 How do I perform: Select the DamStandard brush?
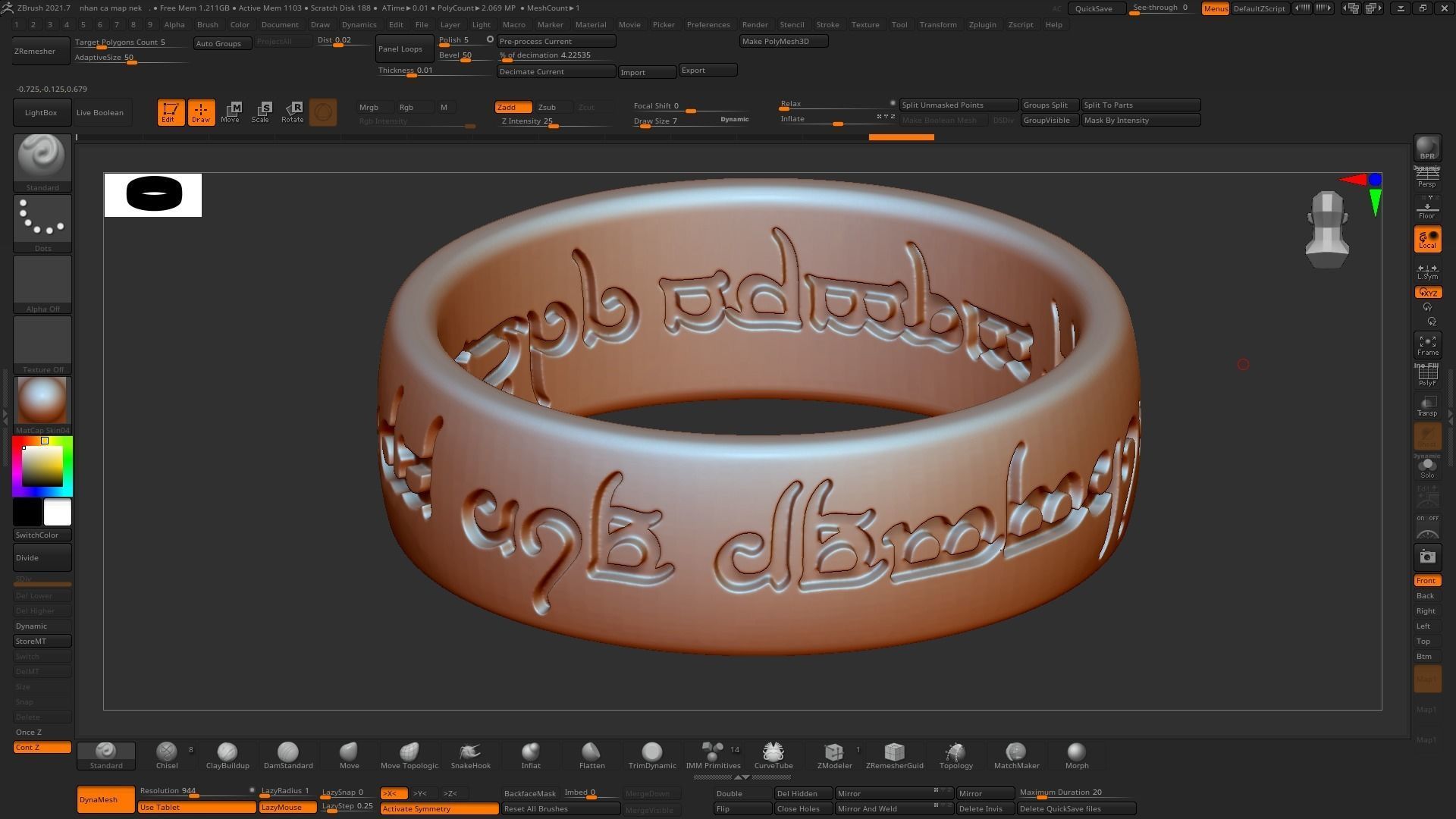click(288, 755)
